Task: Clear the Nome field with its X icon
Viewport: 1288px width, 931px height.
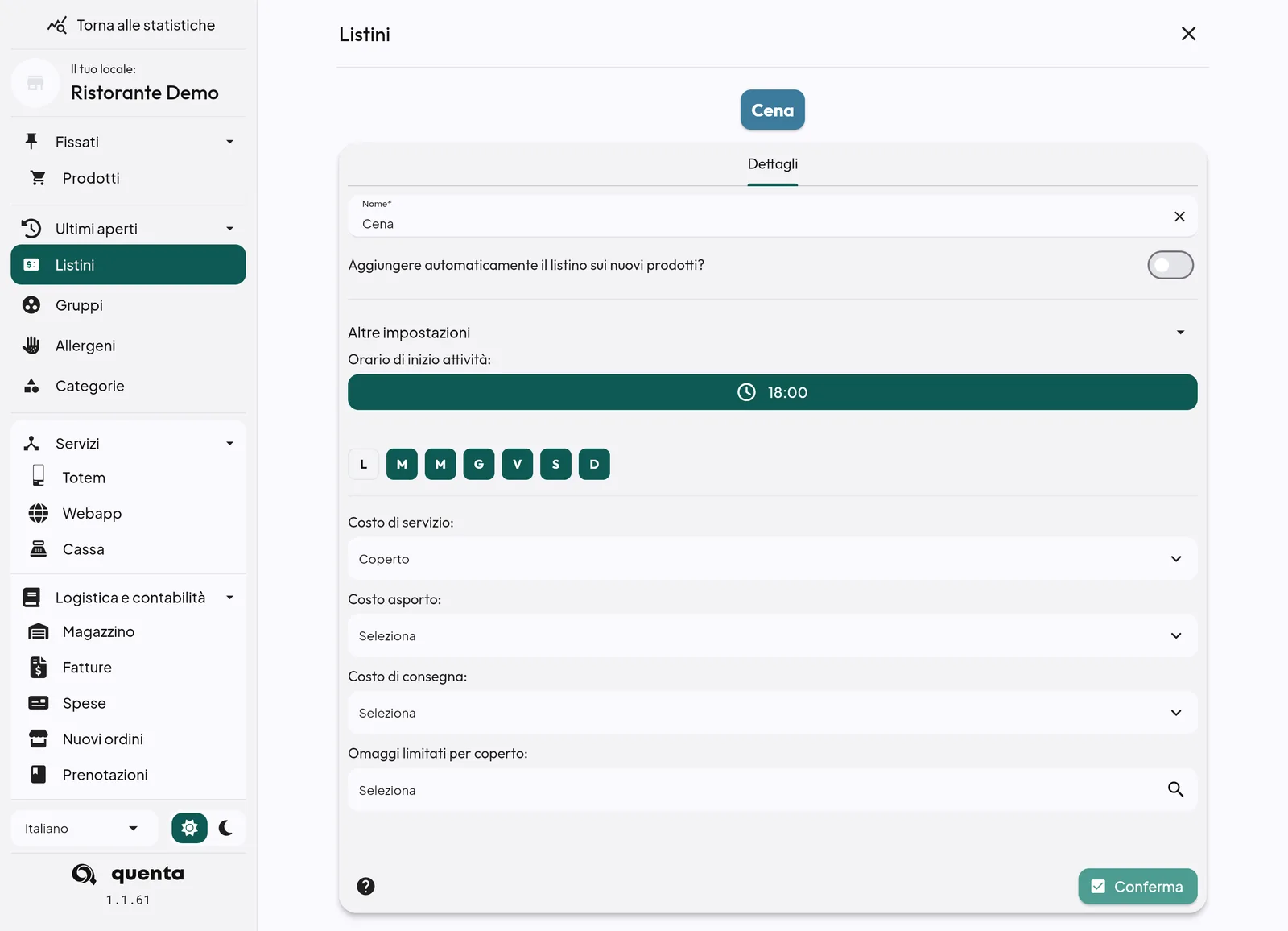Action: (1179, 217)
